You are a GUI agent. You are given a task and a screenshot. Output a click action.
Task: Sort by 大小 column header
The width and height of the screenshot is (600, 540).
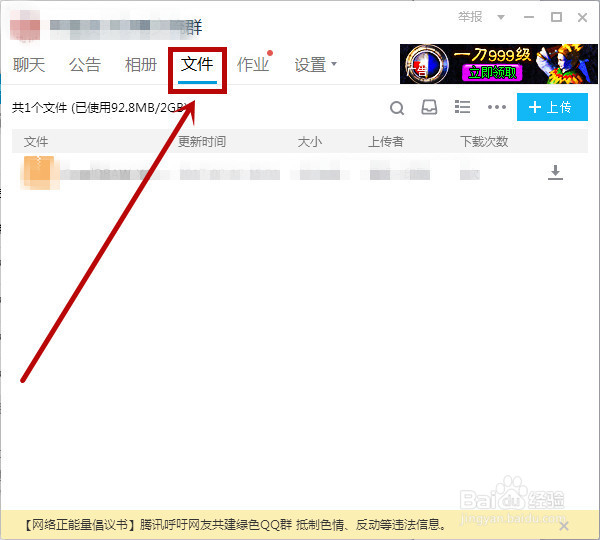tap(310, 142)
